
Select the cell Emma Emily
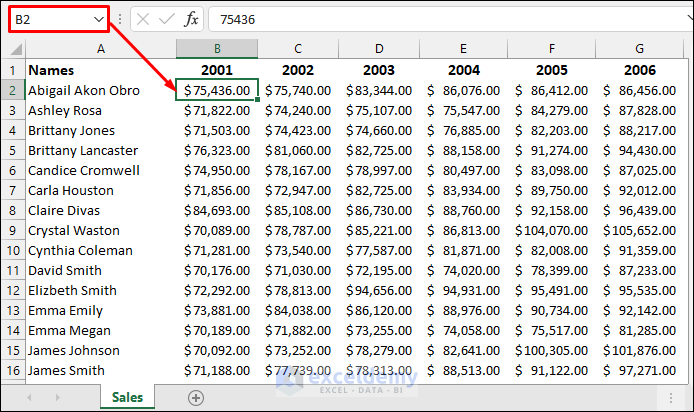point(101,311)
